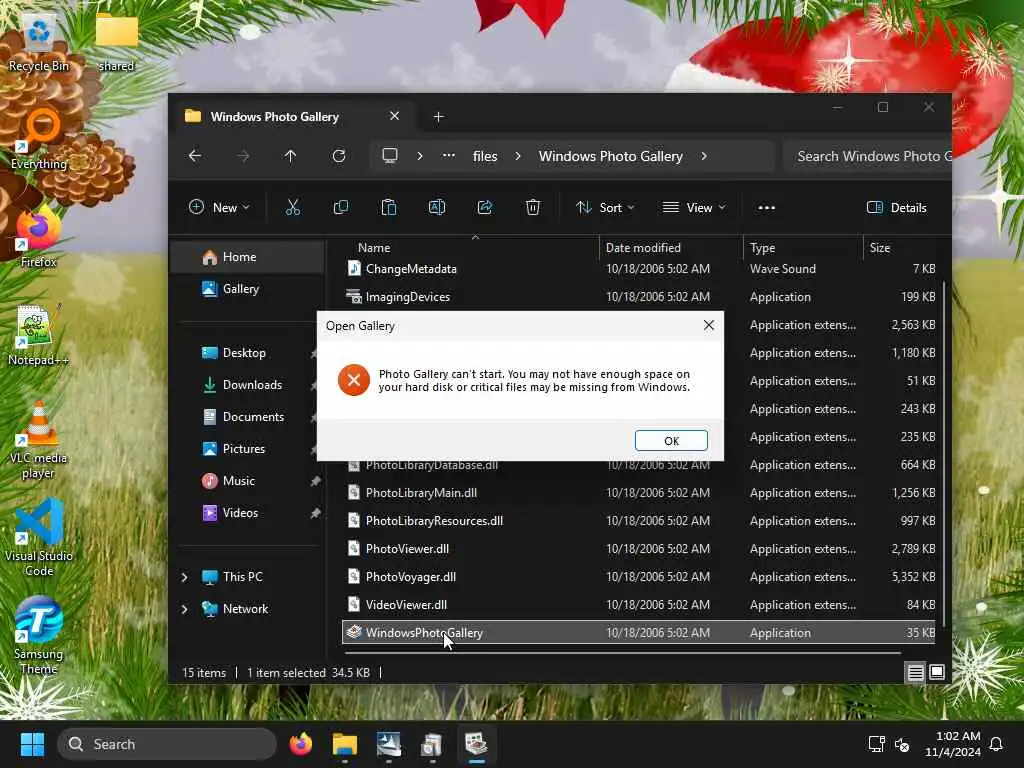This screenshot has height=768, width=1024.
Task: Click the Delete trash can icon
Action: pos(533,208)
